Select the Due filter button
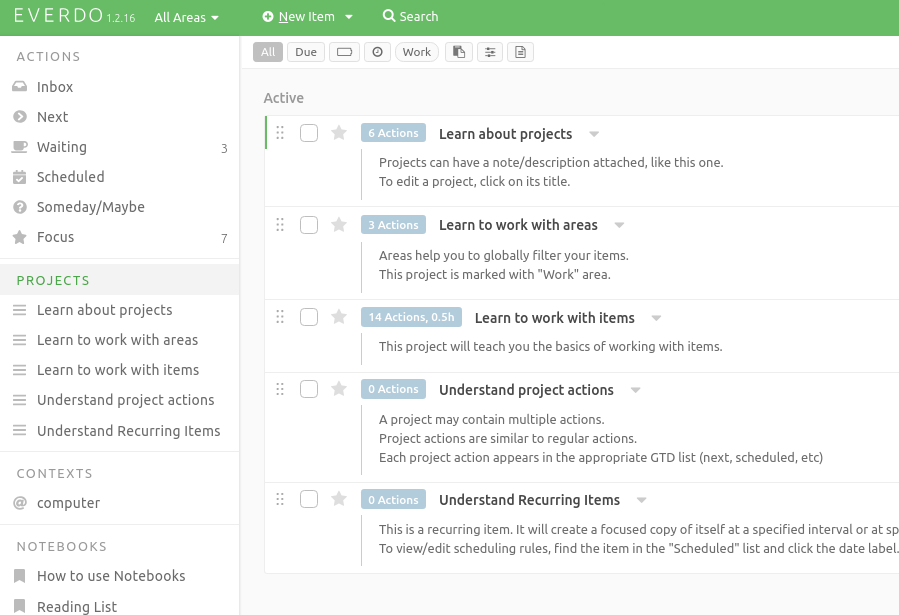The width and height of the screenshot is (899, 615). (x=306, y=52)
